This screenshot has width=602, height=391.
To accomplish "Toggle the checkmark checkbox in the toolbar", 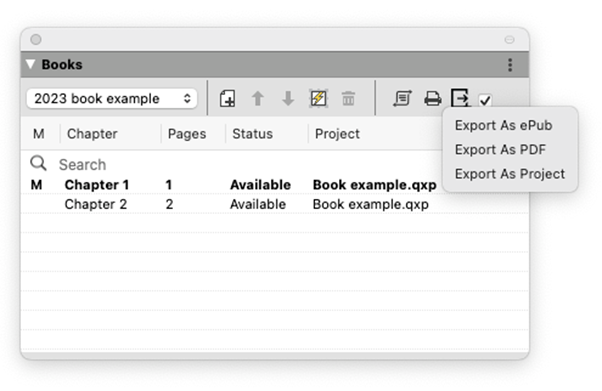I will click(485, 100).
